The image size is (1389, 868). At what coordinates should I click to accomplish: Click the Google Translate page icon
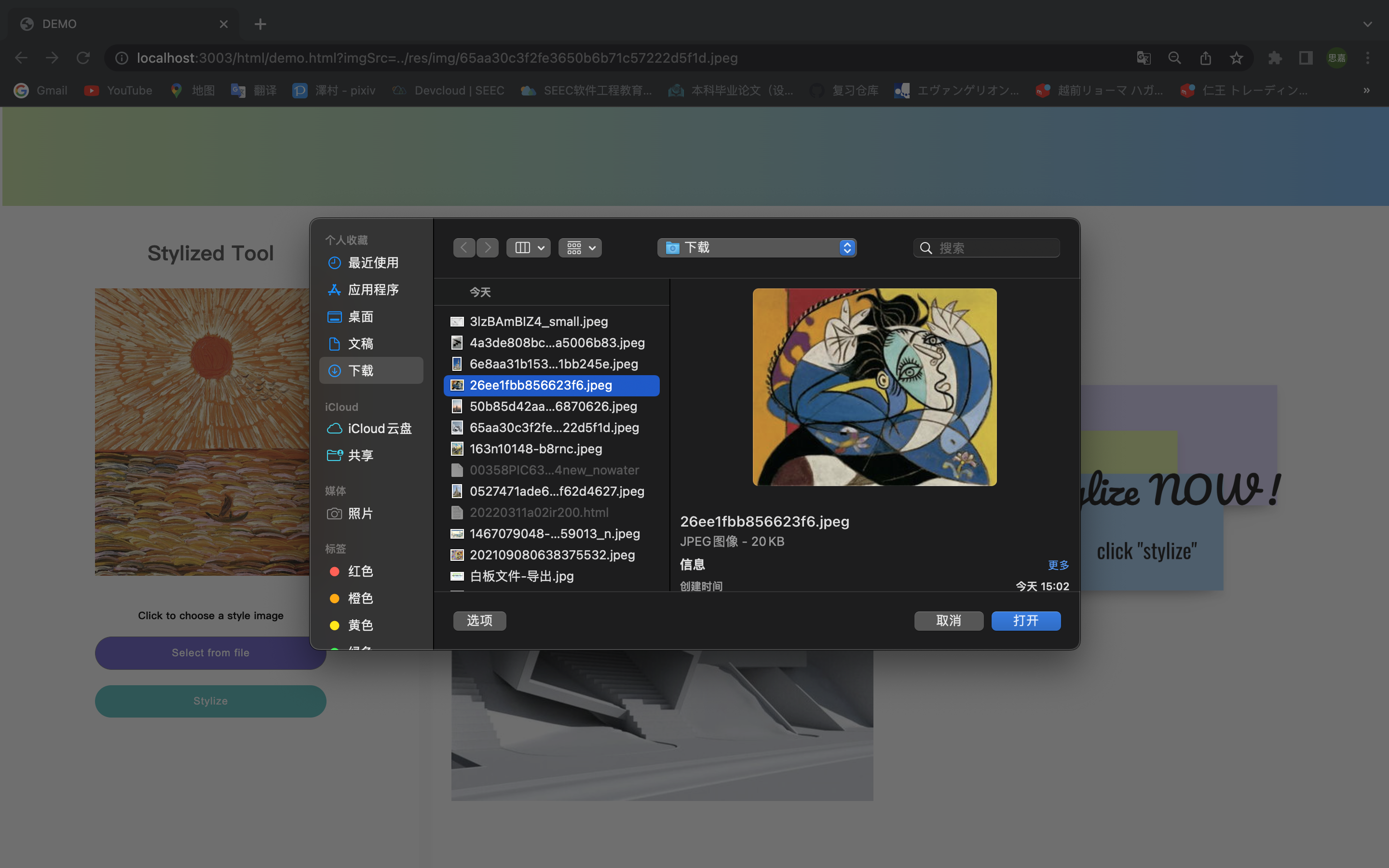[1144, 58]
